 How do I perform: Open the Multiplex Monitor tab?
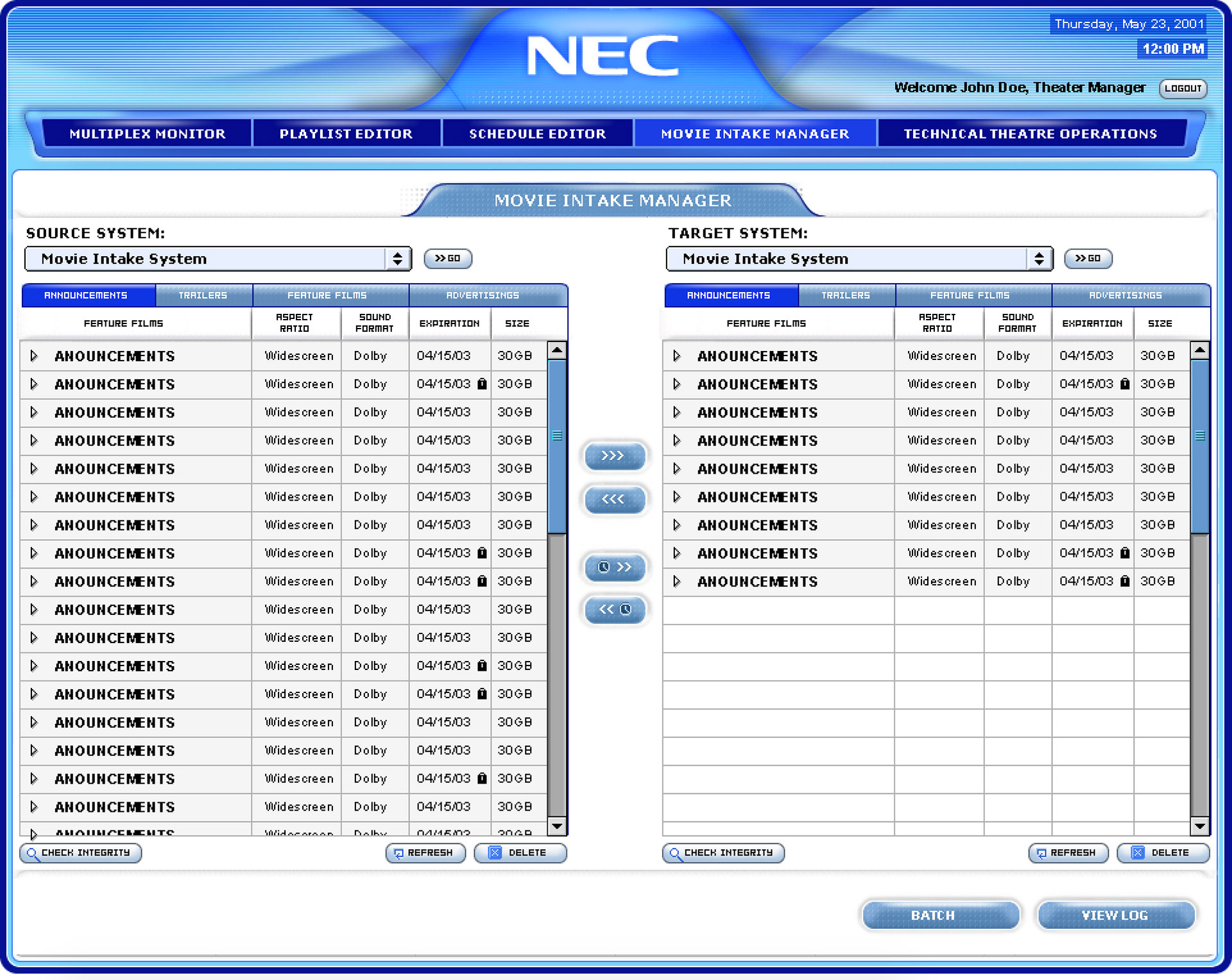(147, 133)
